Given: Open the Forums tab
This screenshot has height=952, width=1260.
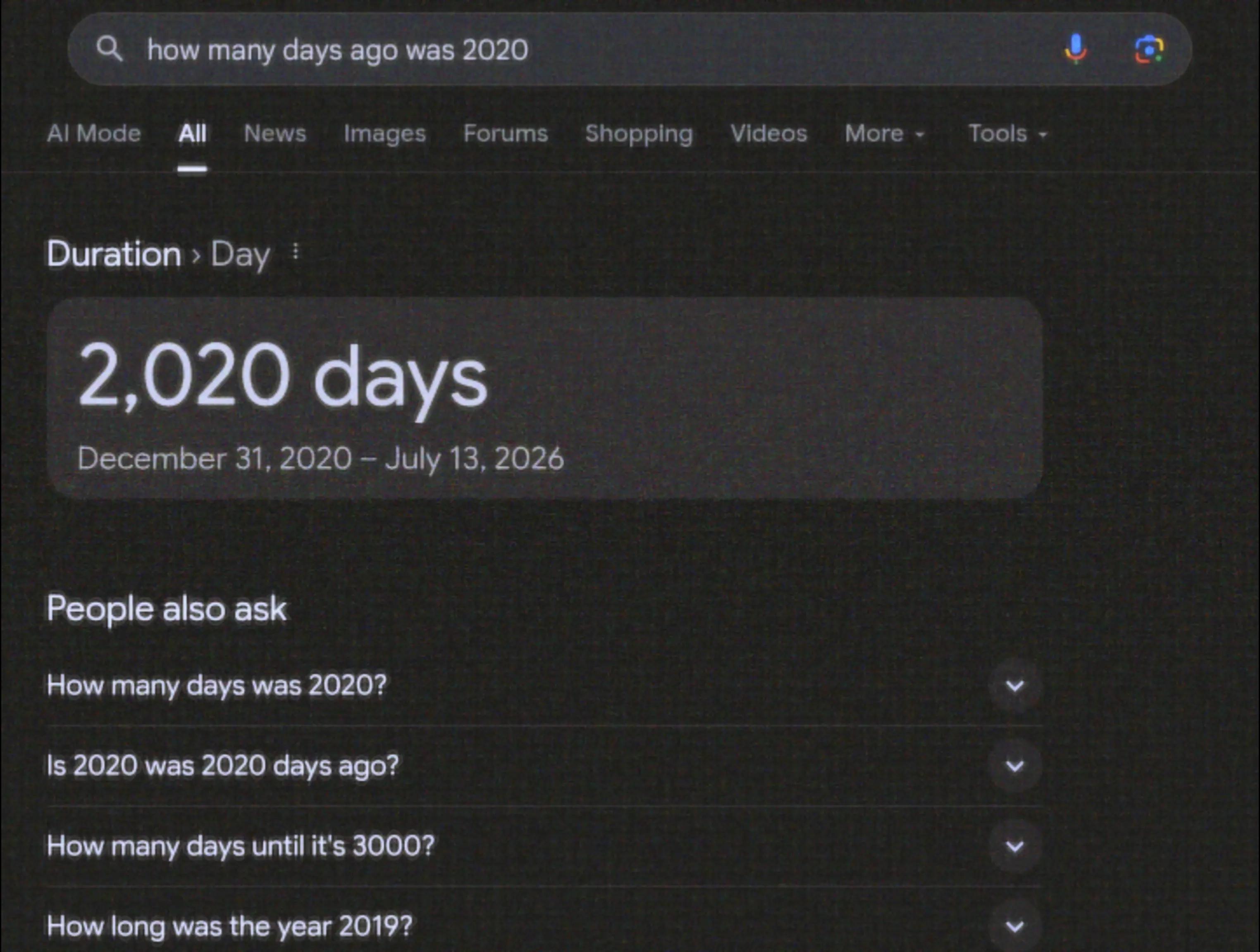Looking at the screenshot, I should tap(505, 133).
